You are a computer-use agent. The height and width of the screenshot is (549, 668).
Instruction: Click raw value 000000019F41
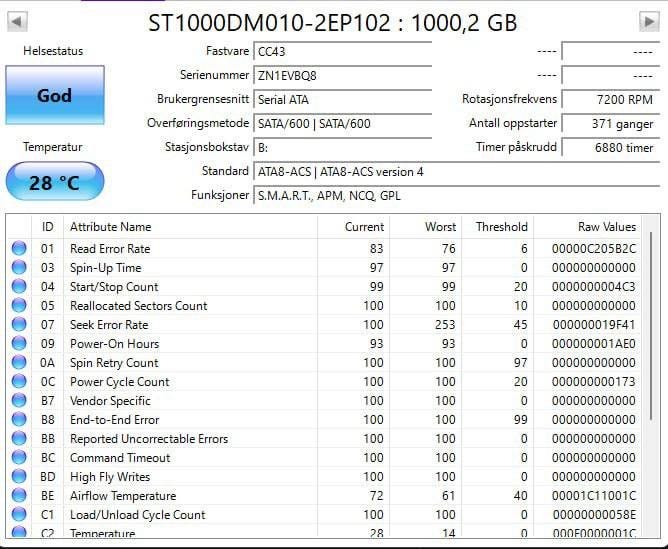(x=594, y=325)
